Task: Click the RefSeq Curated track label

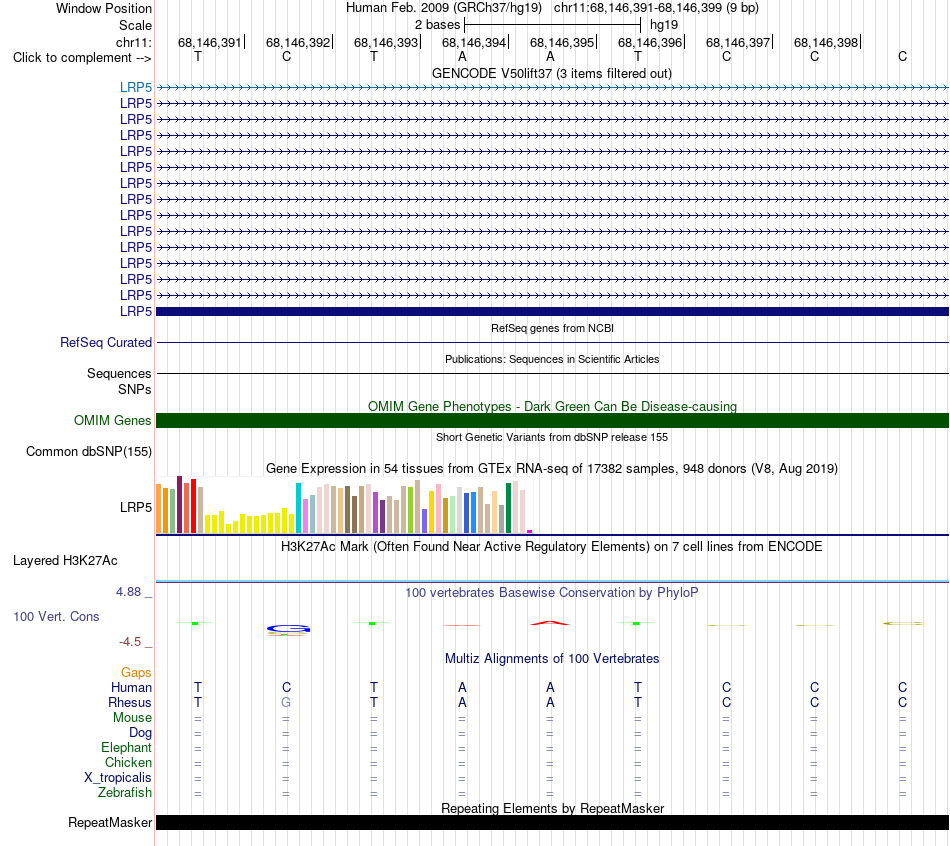Action: (106, 342)
